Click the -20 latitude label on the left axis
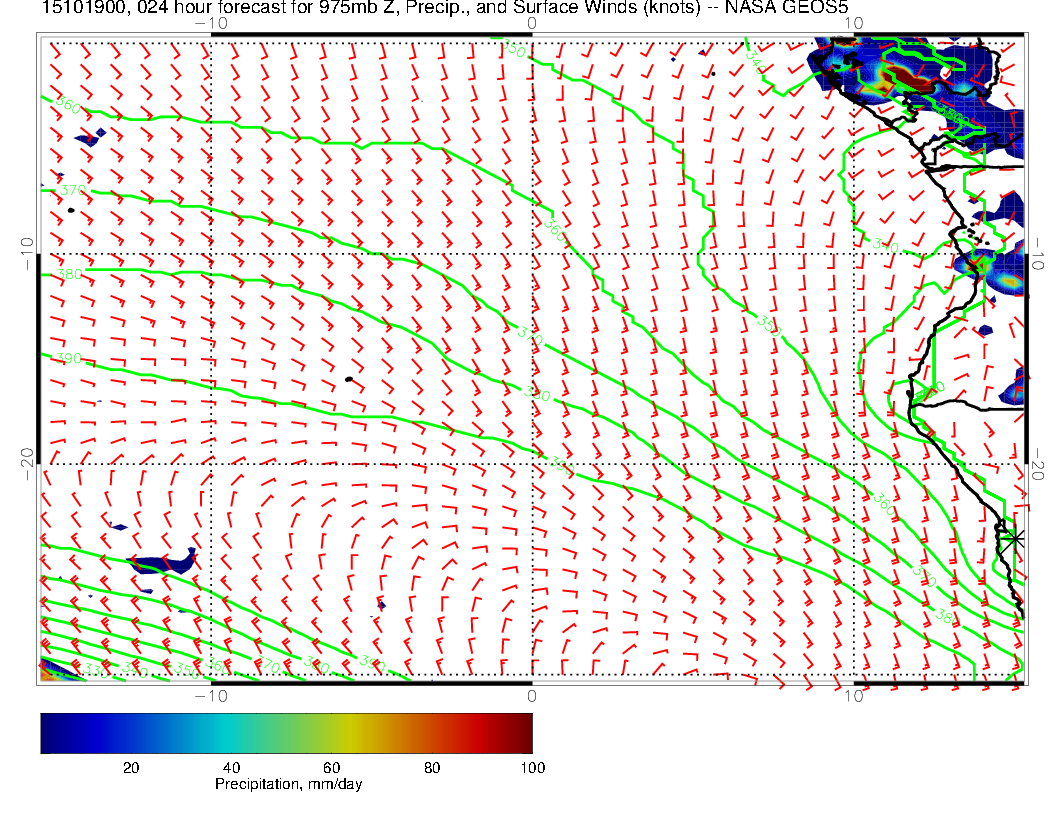This screenshot has height=816, width=1056. [x=27, y=457]
